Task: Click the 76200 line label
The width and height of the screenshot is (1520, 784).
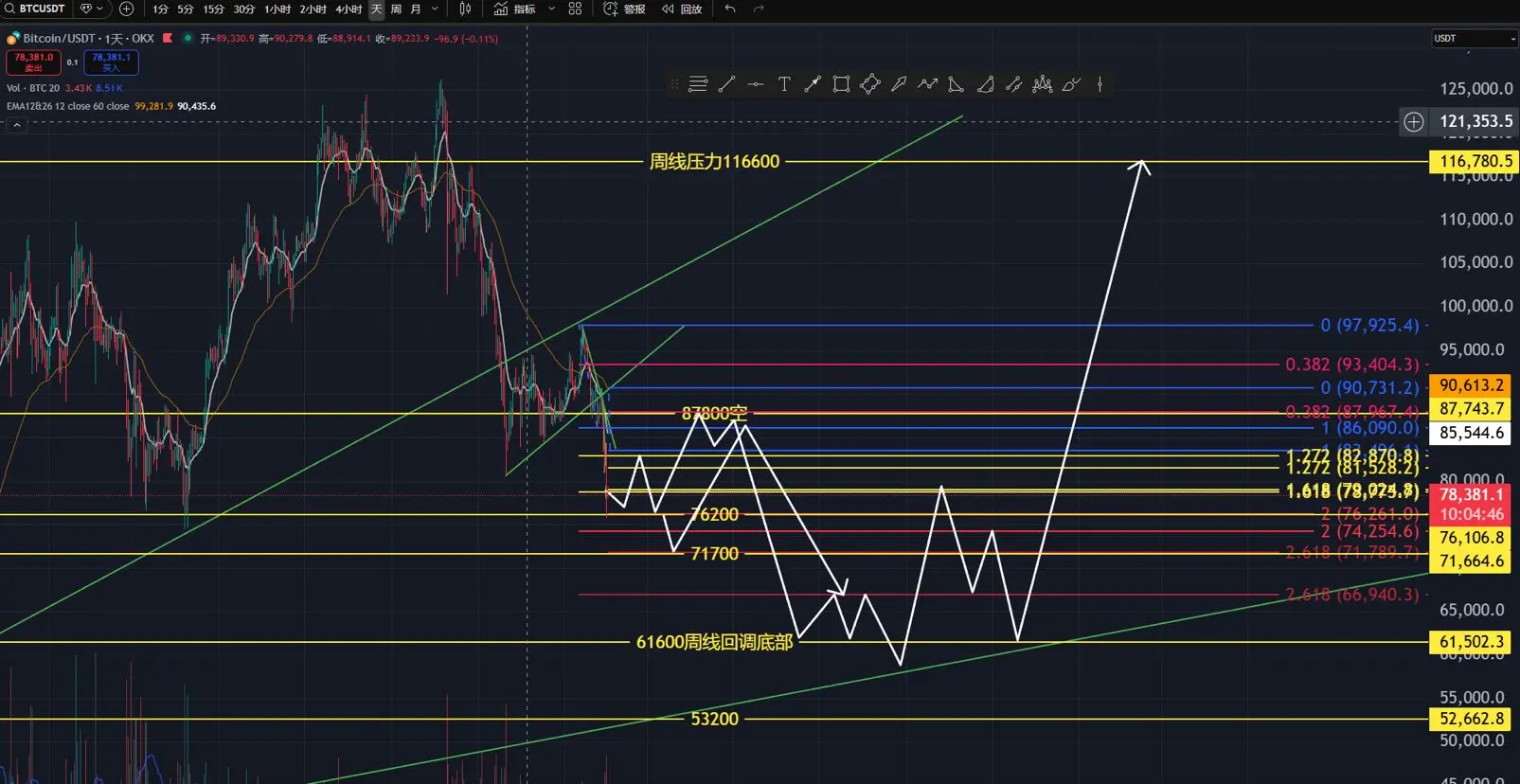Action: point(714,515)
